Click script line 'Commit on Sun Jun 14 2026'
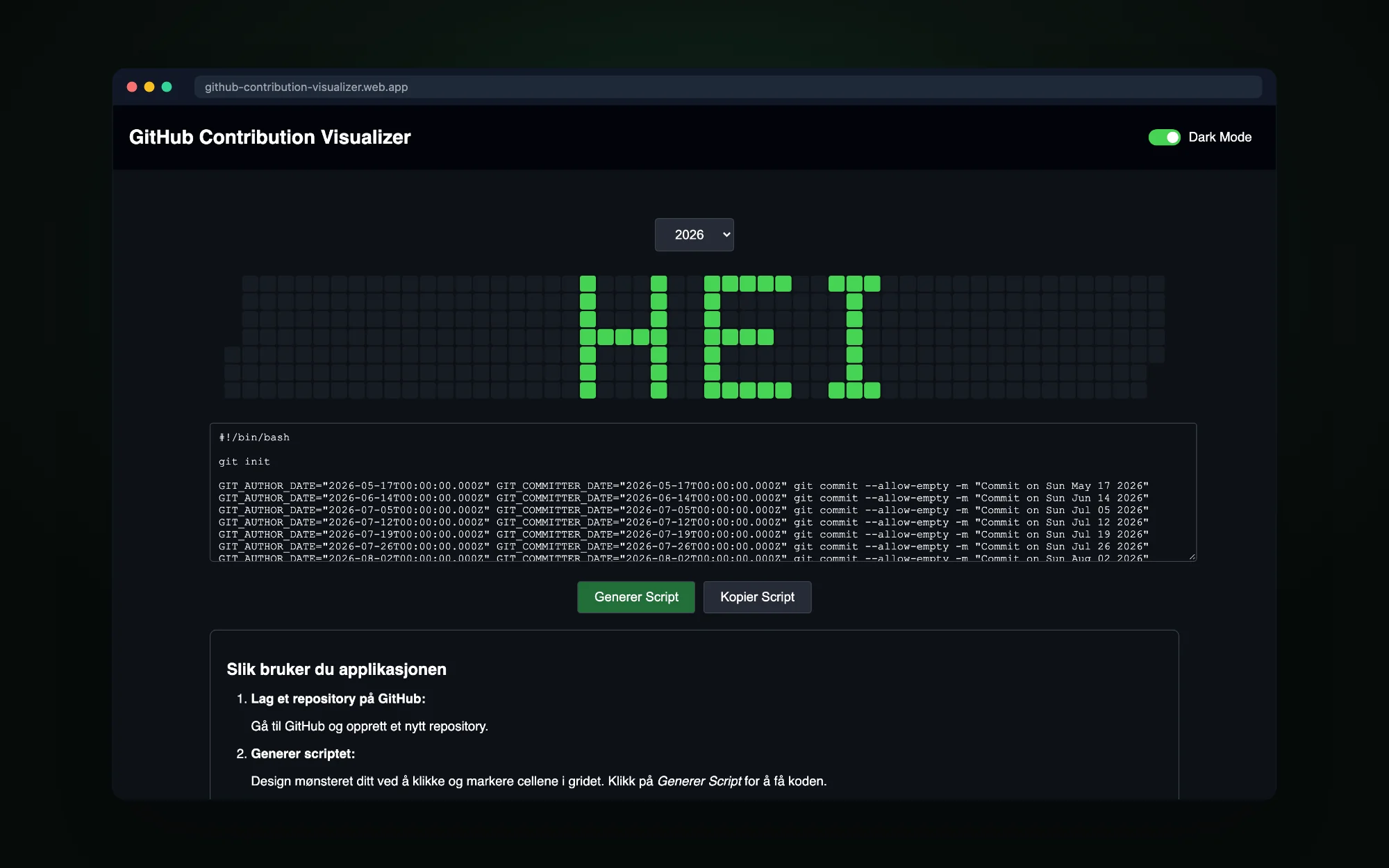 (683, 498)
